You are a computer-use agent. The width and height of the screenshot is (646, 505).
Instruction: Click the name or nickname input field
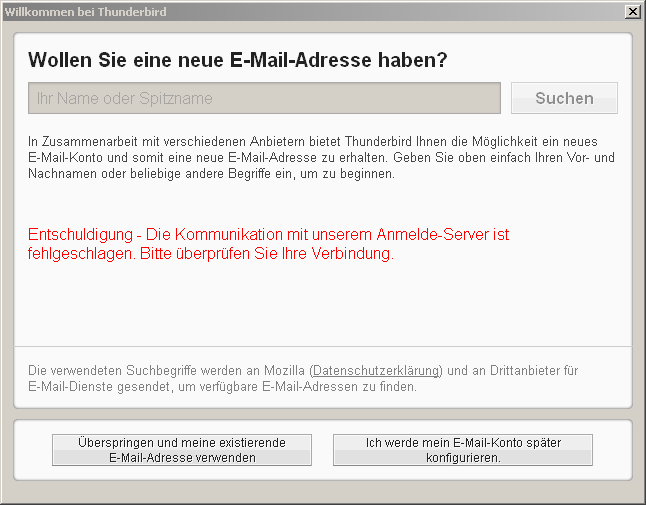tap(264, 98)
